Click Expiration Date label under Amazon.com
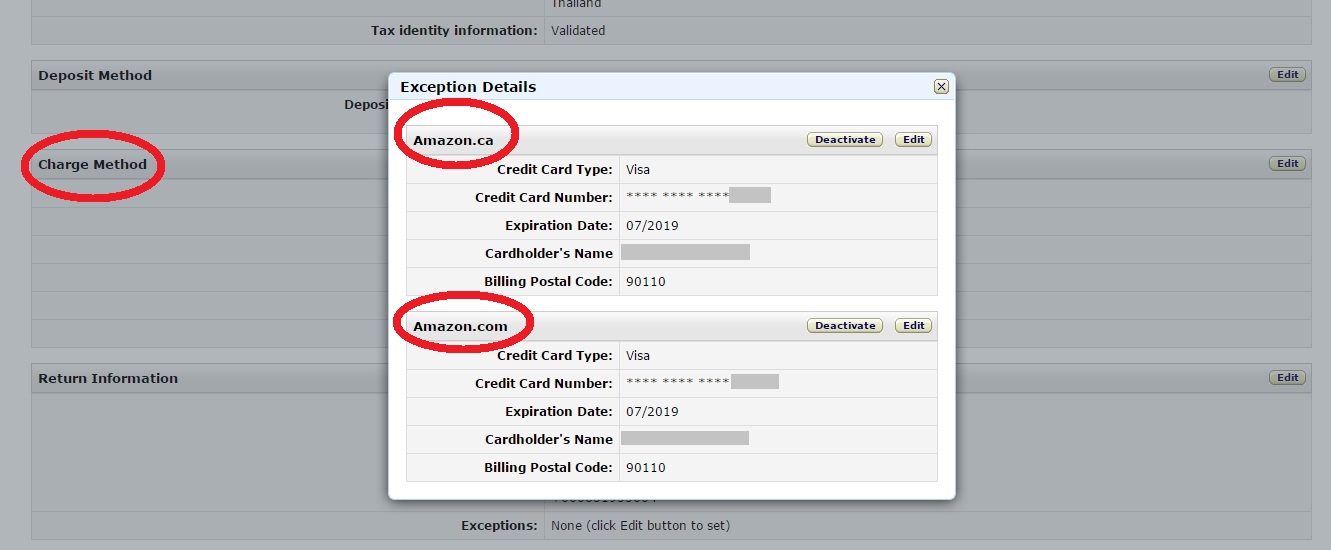Viewport: 1331px width, 550px height. pyautogui.click(x=559, y=411)
